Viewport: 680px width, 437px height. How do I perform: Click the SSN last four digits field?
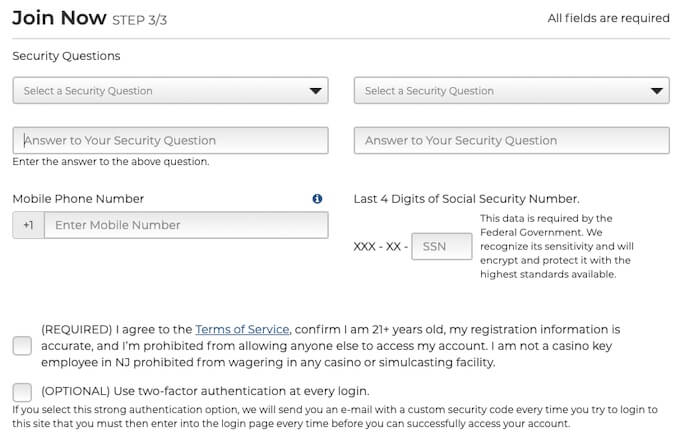441,246
